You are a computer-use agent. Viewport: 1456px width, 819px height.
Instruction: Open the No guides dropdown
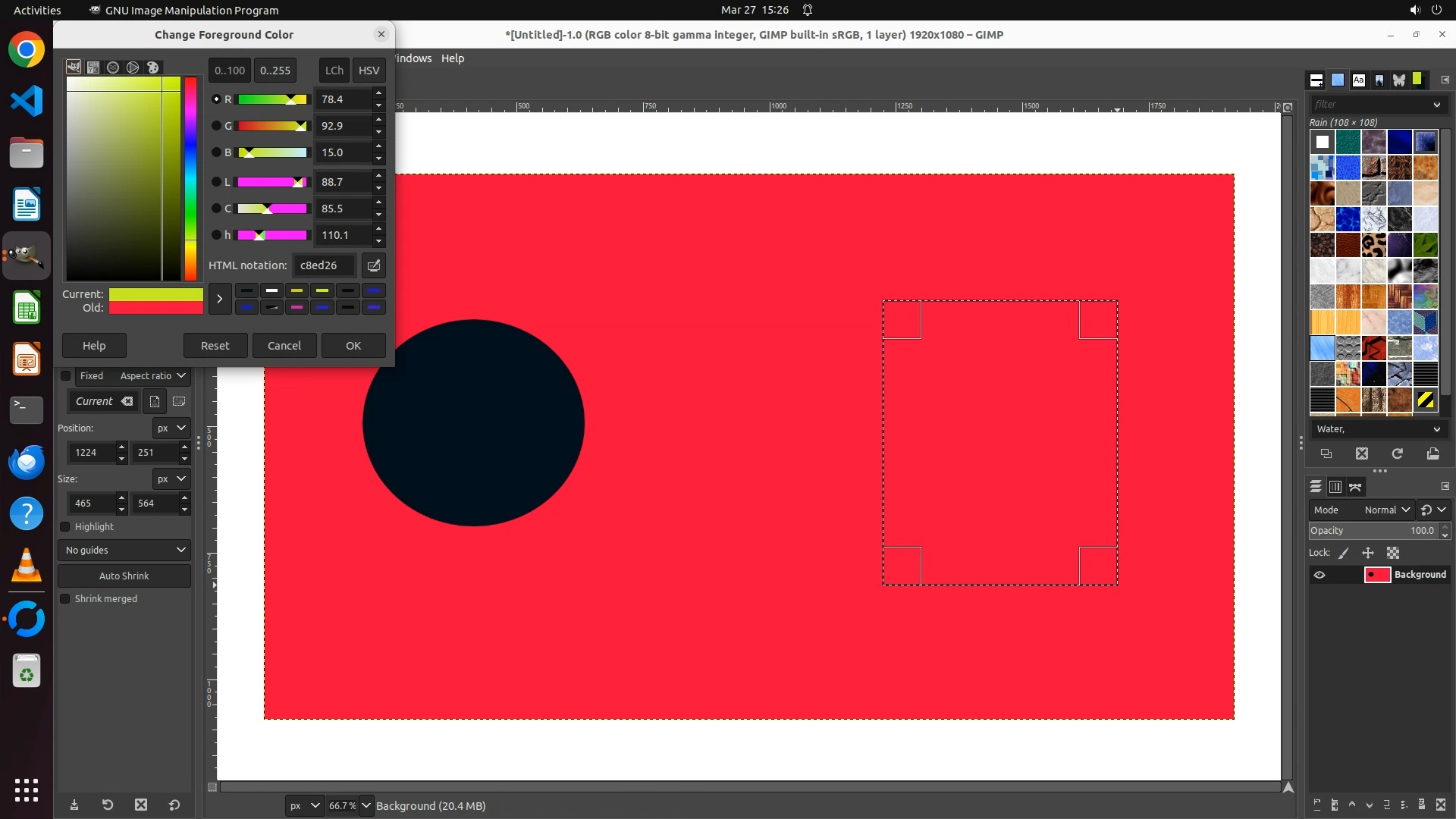coord(124,550)
